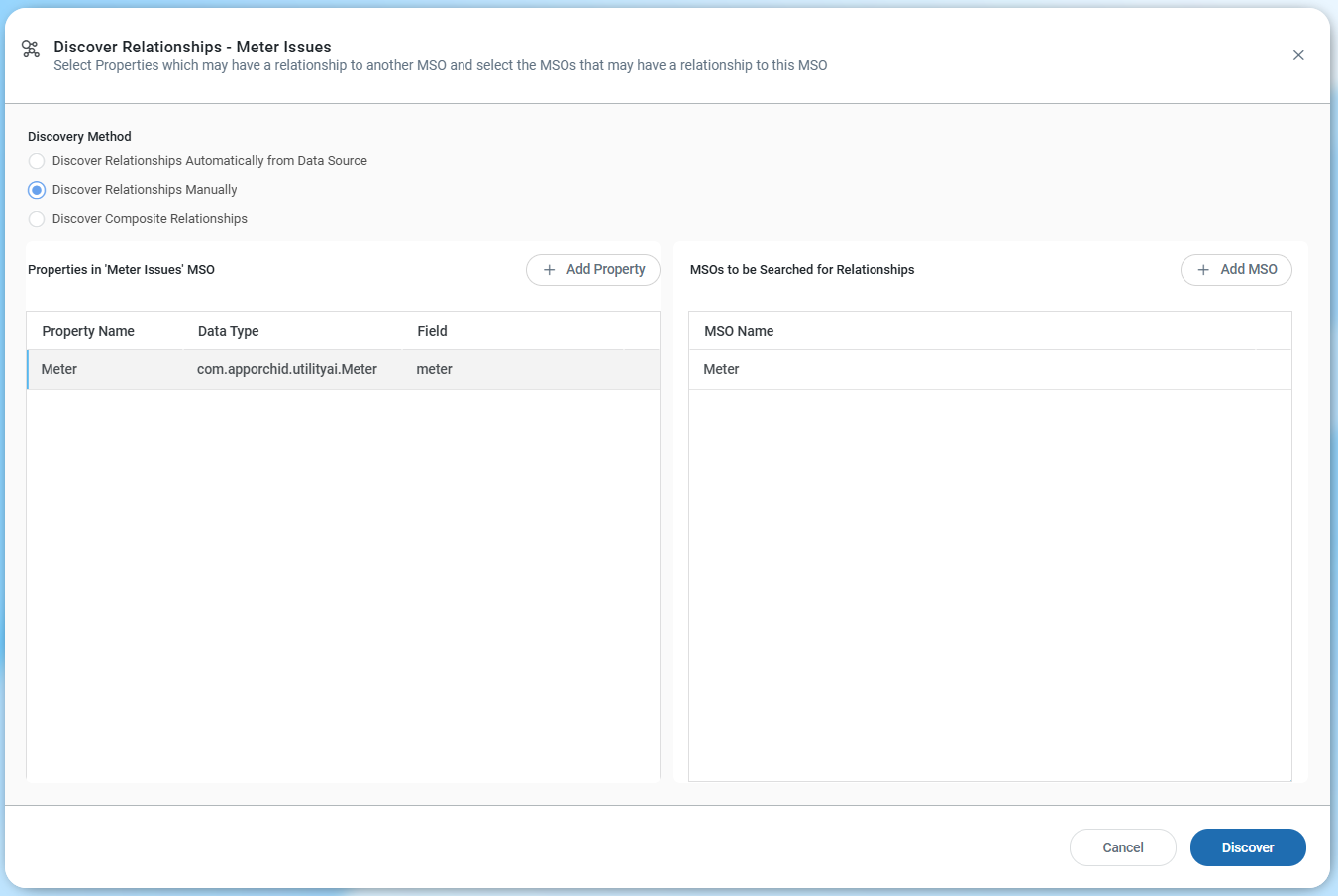Viewport: 1338px width, 896px height.
Task: Click the Field column header
Action: point(432,331)
